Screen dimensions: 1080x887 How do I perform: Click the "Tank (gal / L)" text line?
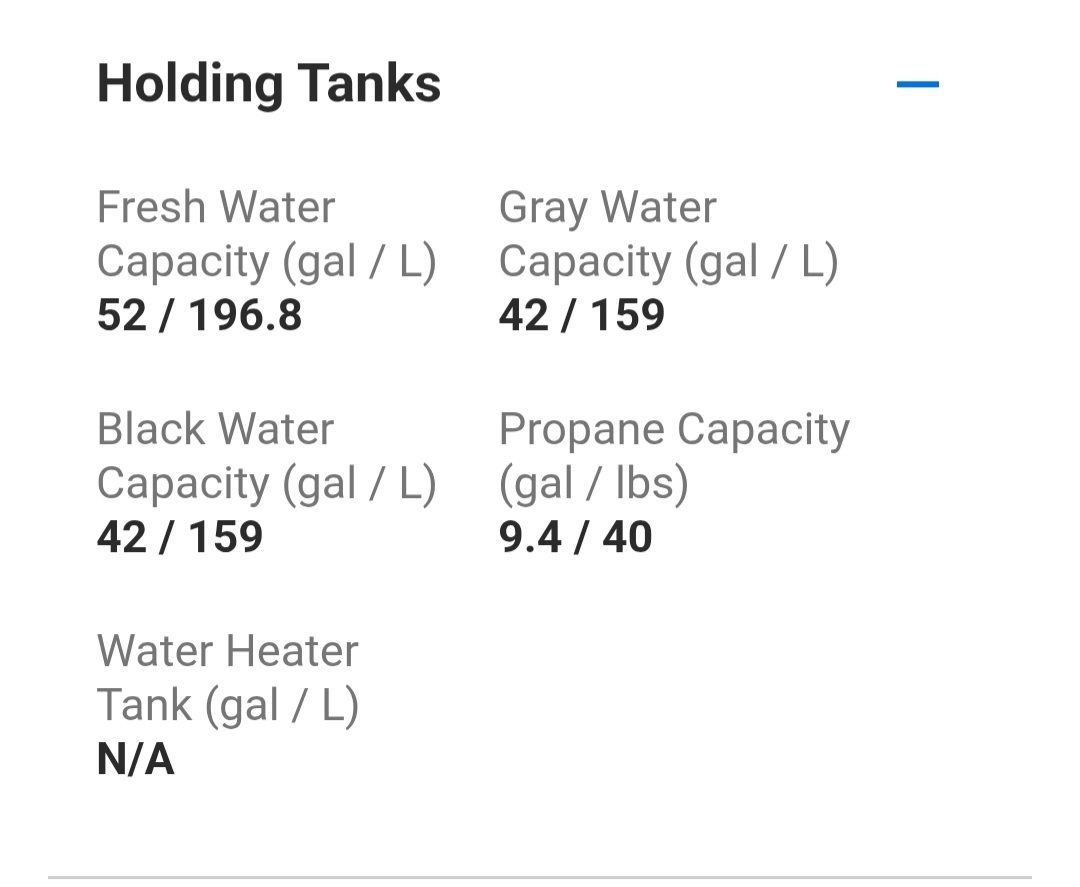point(228,705)
